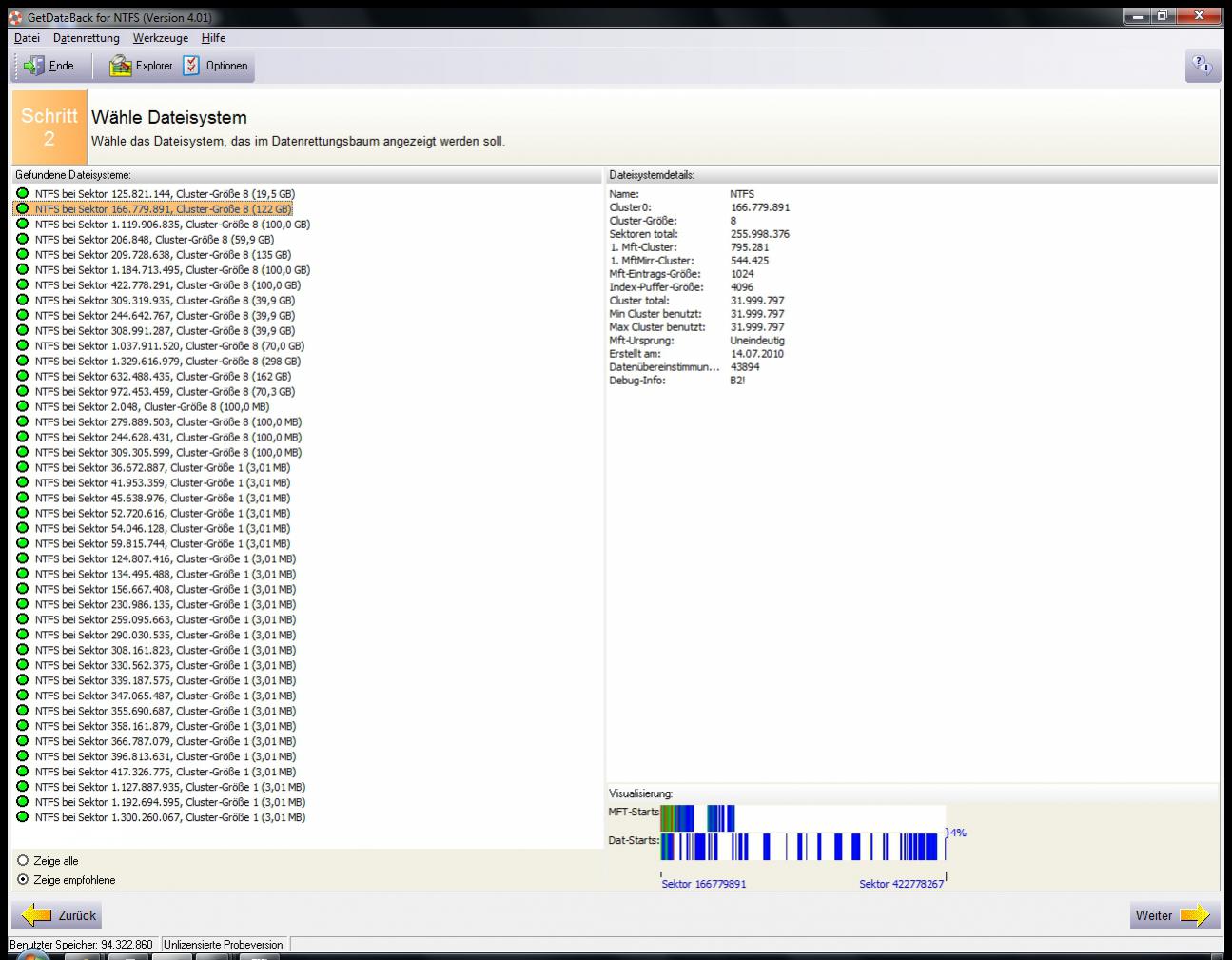
Task: Select NTFS at Sektor 308.991.287 (39,9 GB)
Action: point(156,331)
